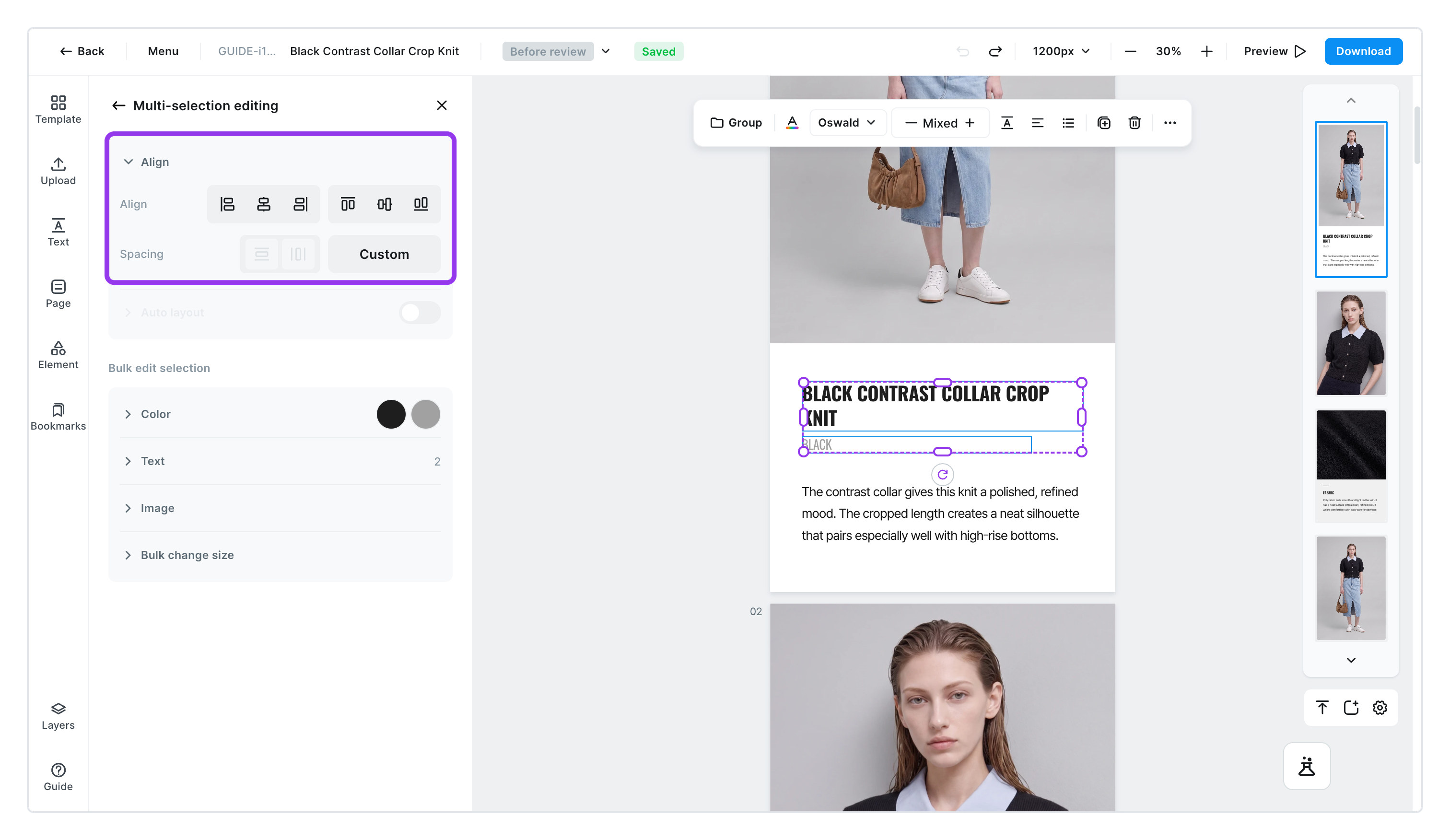The height and width of the screenshot is (840, 1450).
Task: Expand the Text bulk edit section
Action: [x=128, y=461]
